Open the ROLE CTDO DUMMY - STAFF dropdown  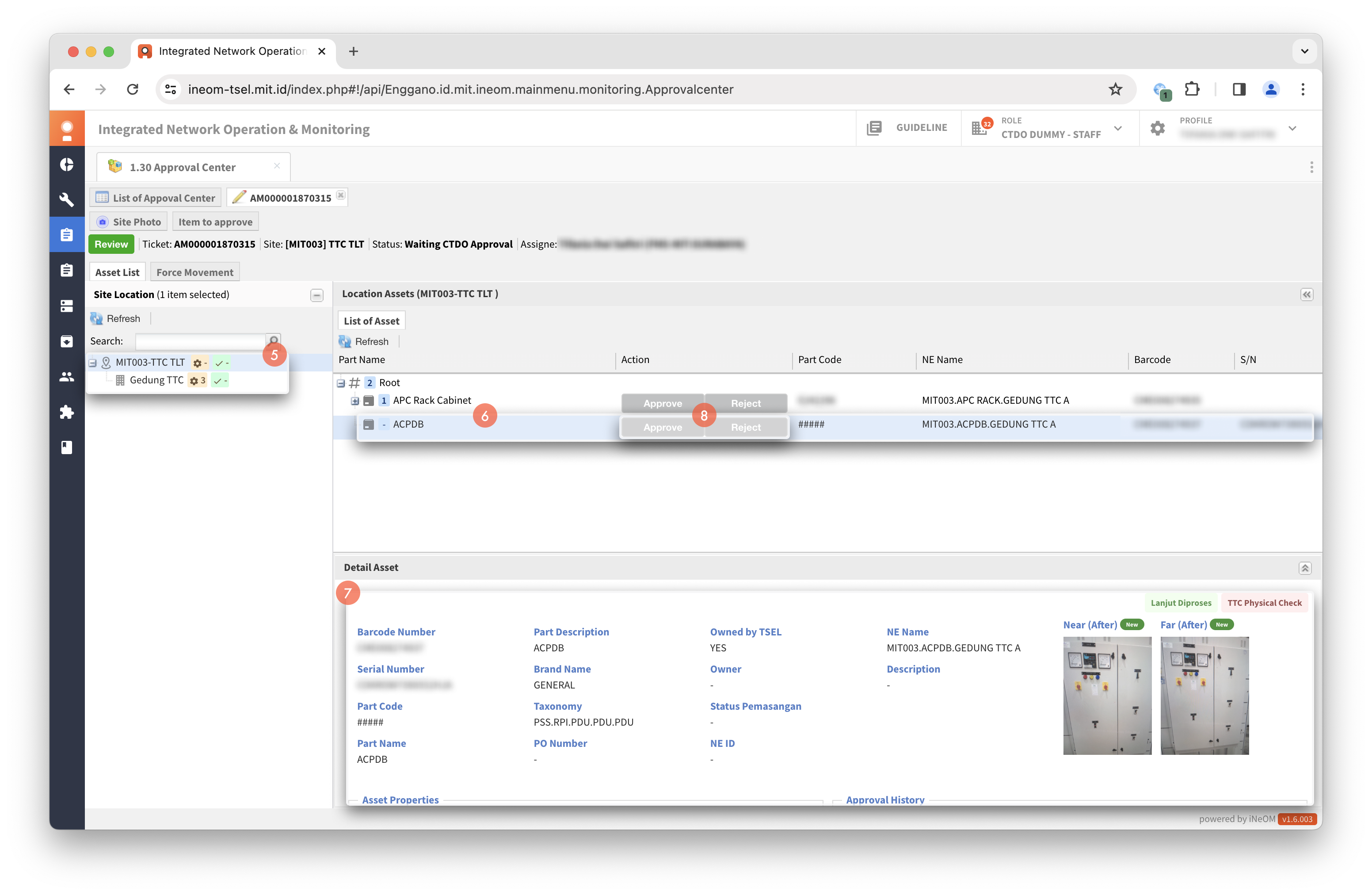pyautogui.click(x=1117, y=129)
